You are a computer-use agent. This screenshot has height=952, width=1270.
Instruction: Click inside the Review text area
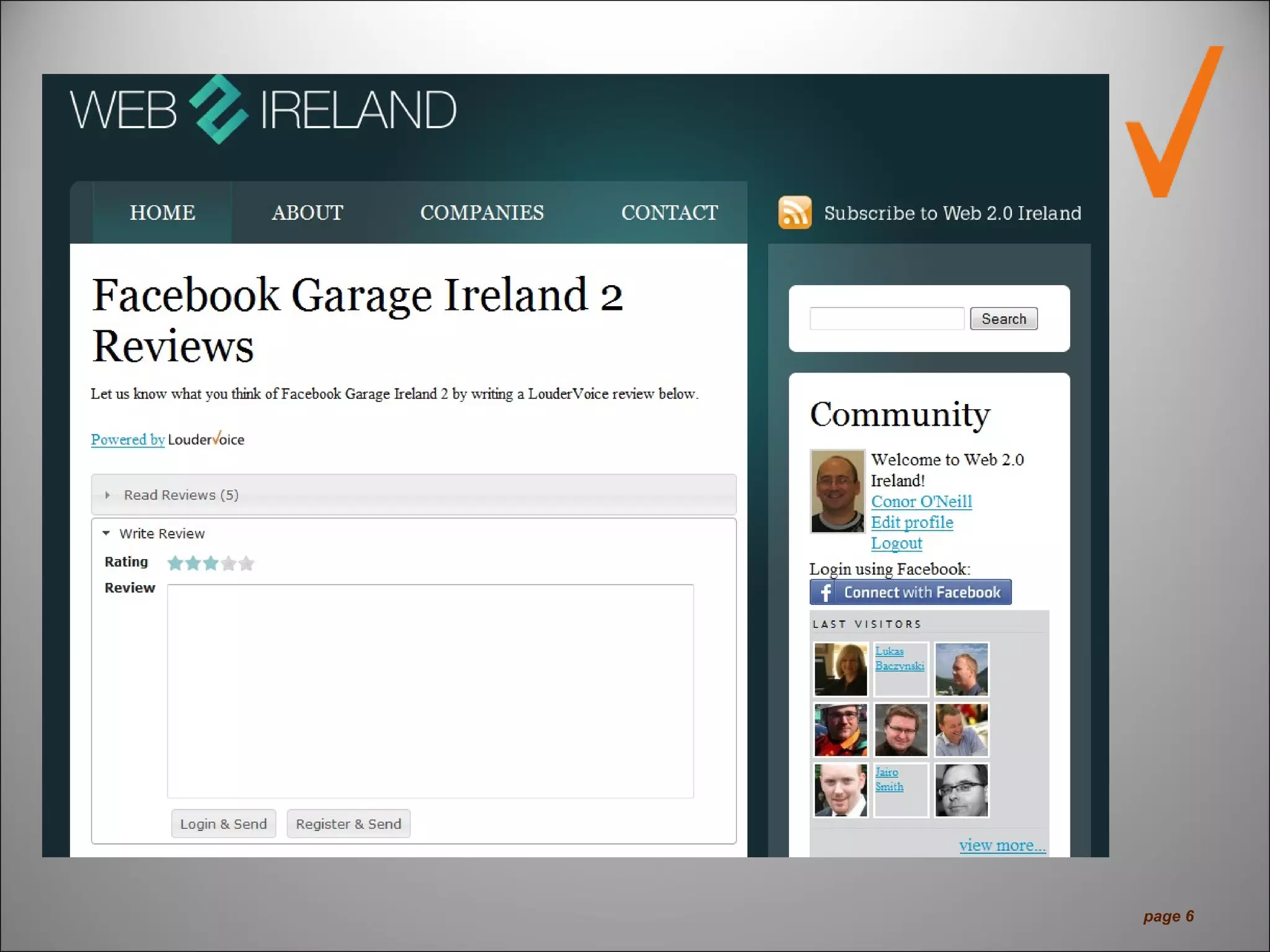coord(430,690)
